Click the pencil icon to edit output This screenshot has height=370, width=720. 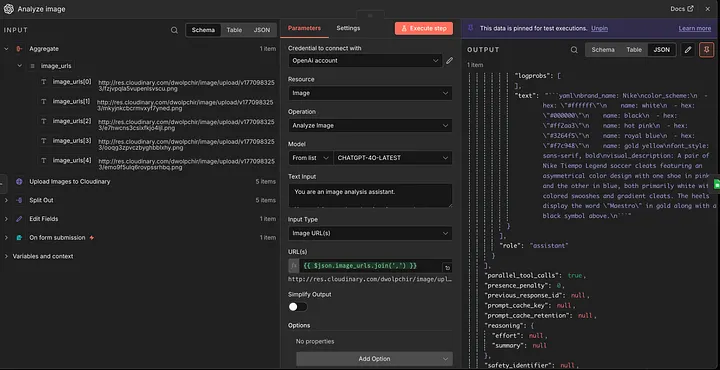[x=687, y=50]
